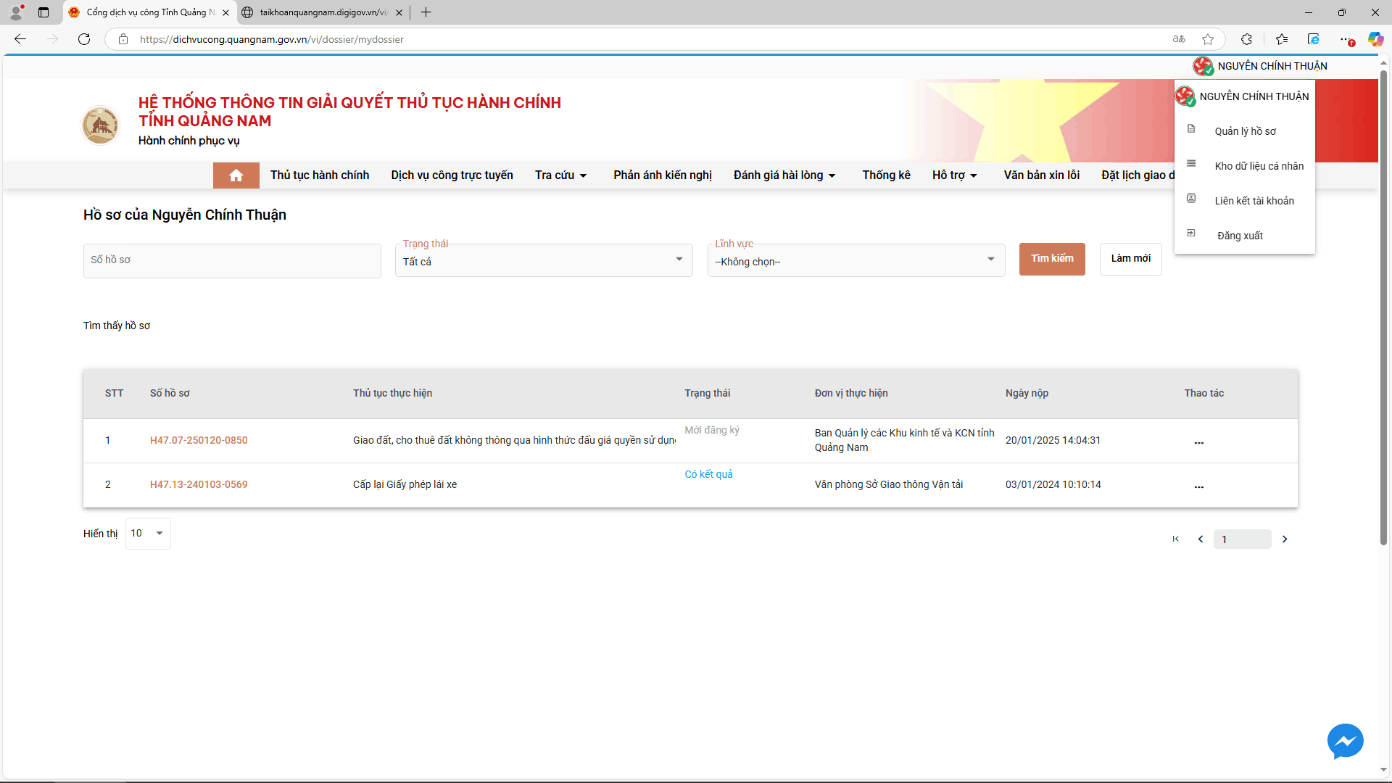Select Quản lý hồ sơ from user menu
This screenshot has height=783, width=1392.
coord(1244,131)
